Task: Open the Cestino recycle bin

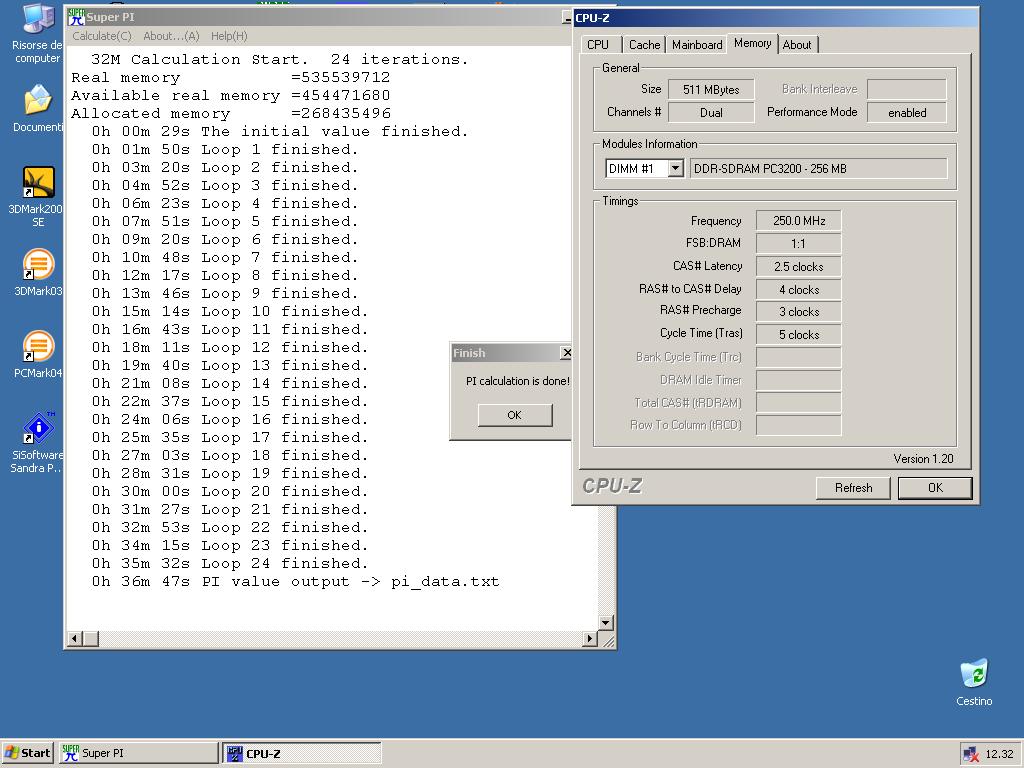Action: click(973, 674)
